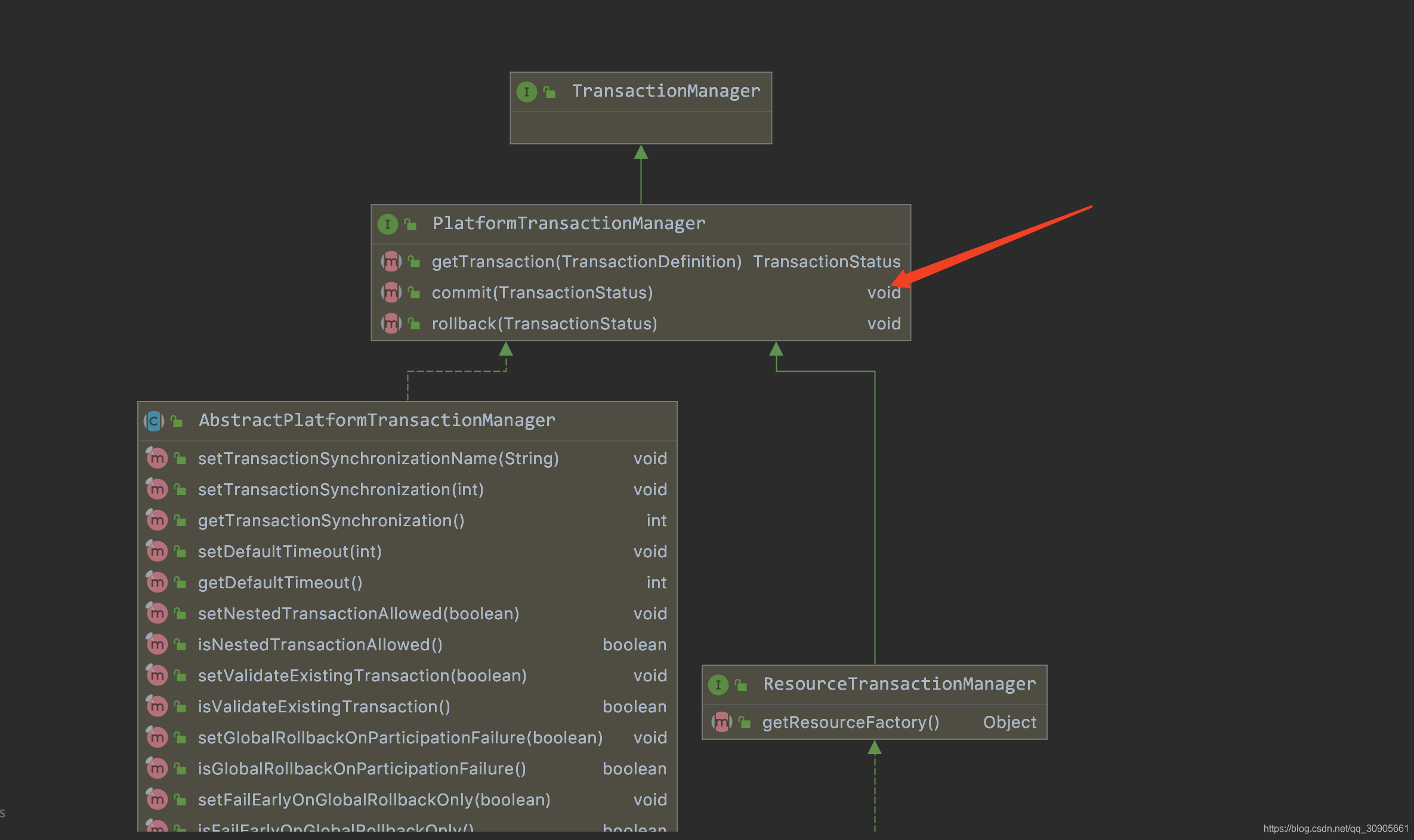Click the lock icon next to TransactionManager title
This screenshot has height=840, width=1414.
pyautogui.click(x=549, y=92)
